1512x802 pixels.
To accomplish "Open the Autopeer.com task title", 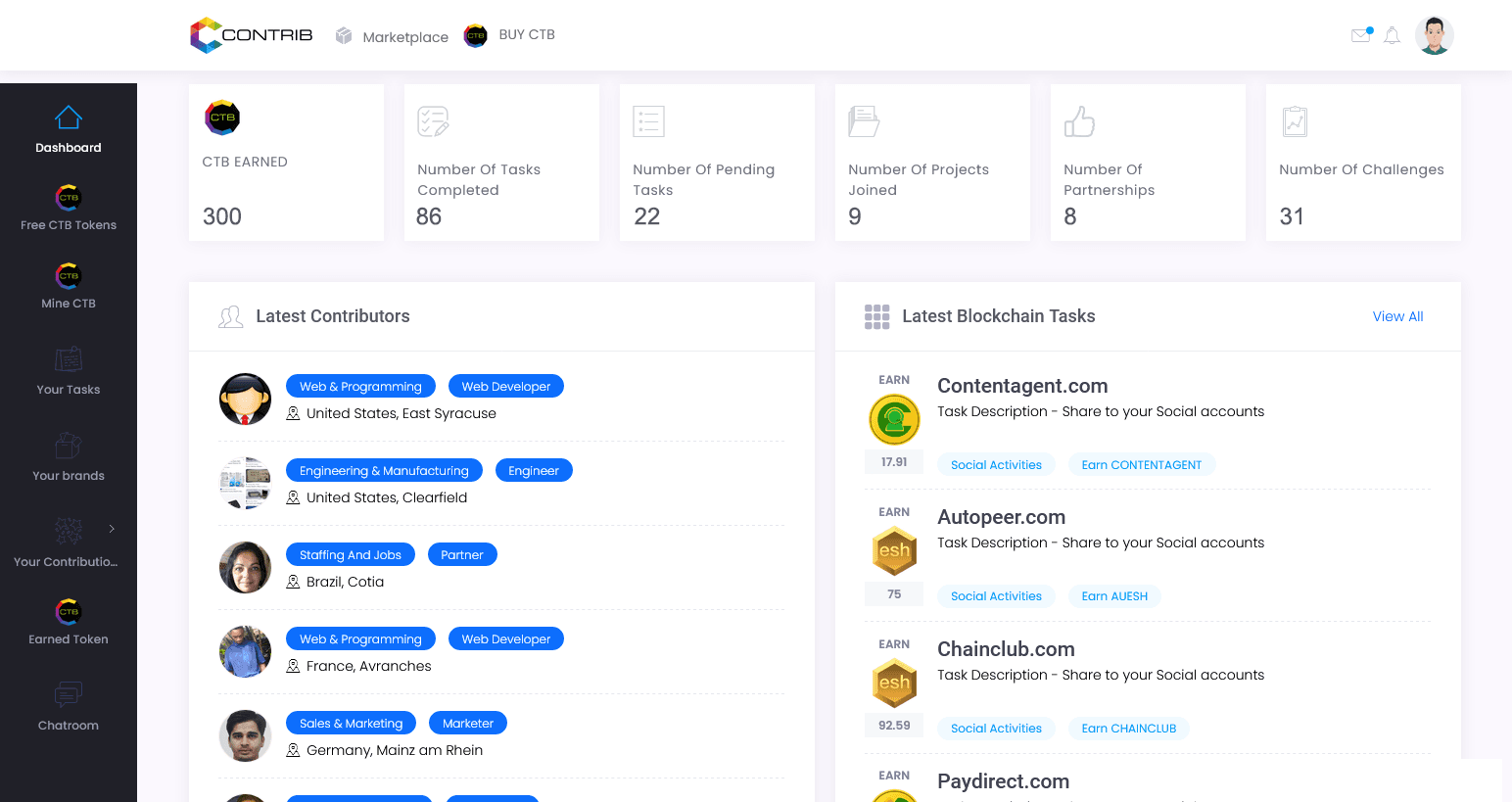I will click(1001, 517).
